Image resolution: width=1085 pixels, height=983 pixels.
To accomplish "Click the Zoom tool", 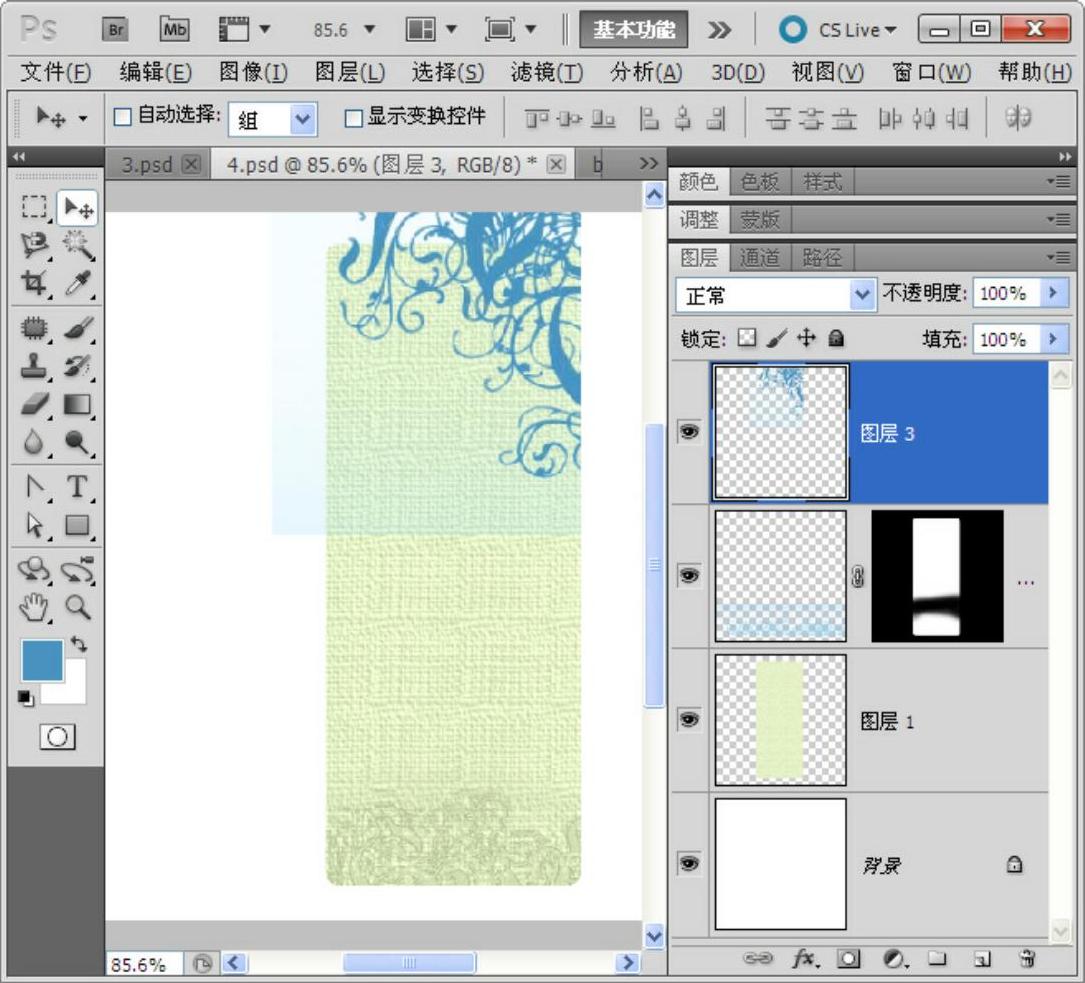I will point(77,607).
